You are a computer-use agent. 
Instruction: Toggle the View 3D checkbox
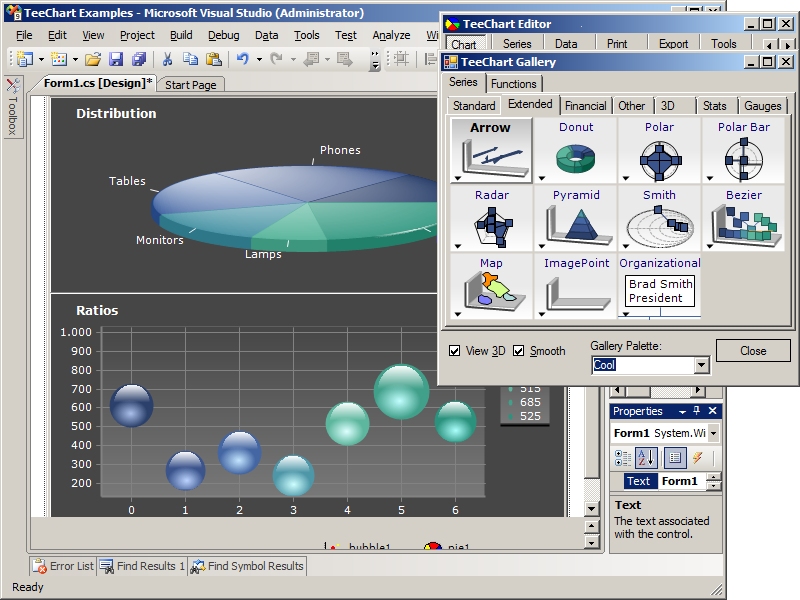454,351
